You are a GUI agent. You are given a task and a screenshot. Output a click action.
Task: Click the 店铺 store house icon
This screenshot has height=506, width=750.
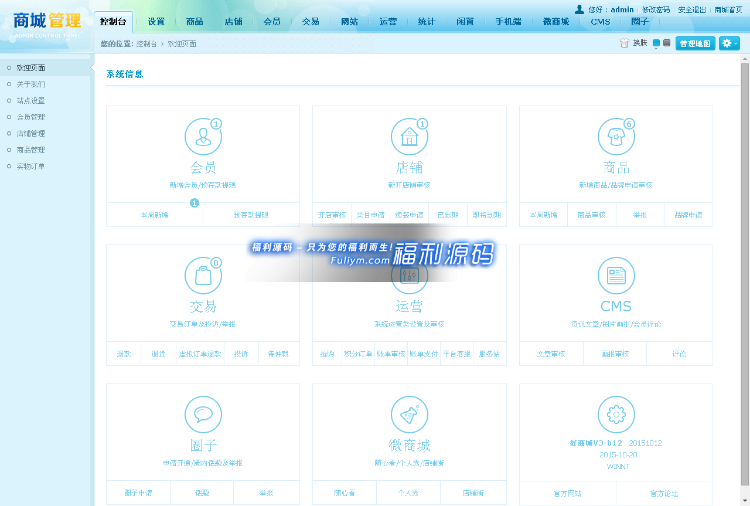pyautogui.click(x=409, y=136)
